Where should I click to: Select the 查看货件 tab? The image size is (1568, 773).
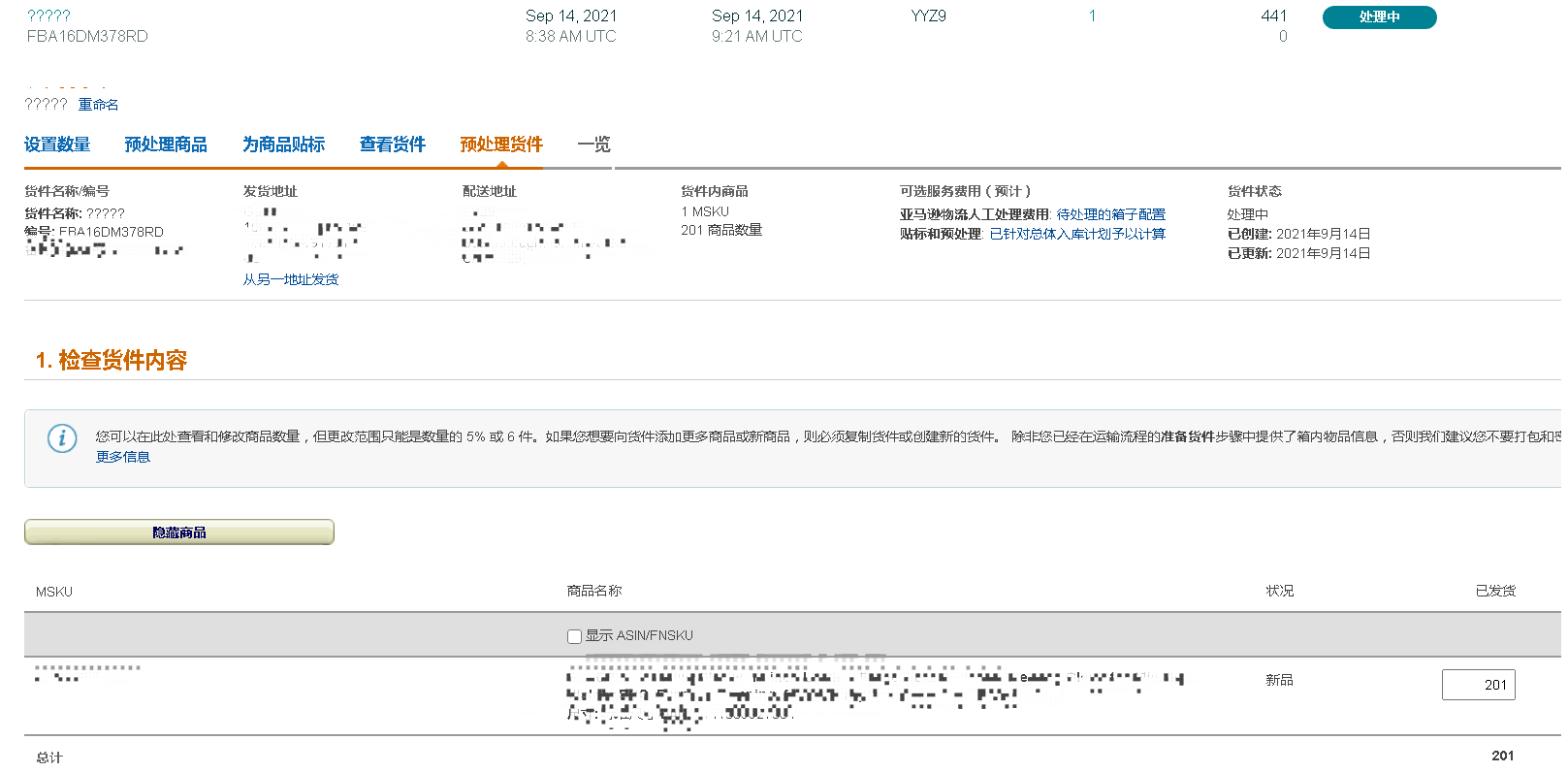(392, 145)
